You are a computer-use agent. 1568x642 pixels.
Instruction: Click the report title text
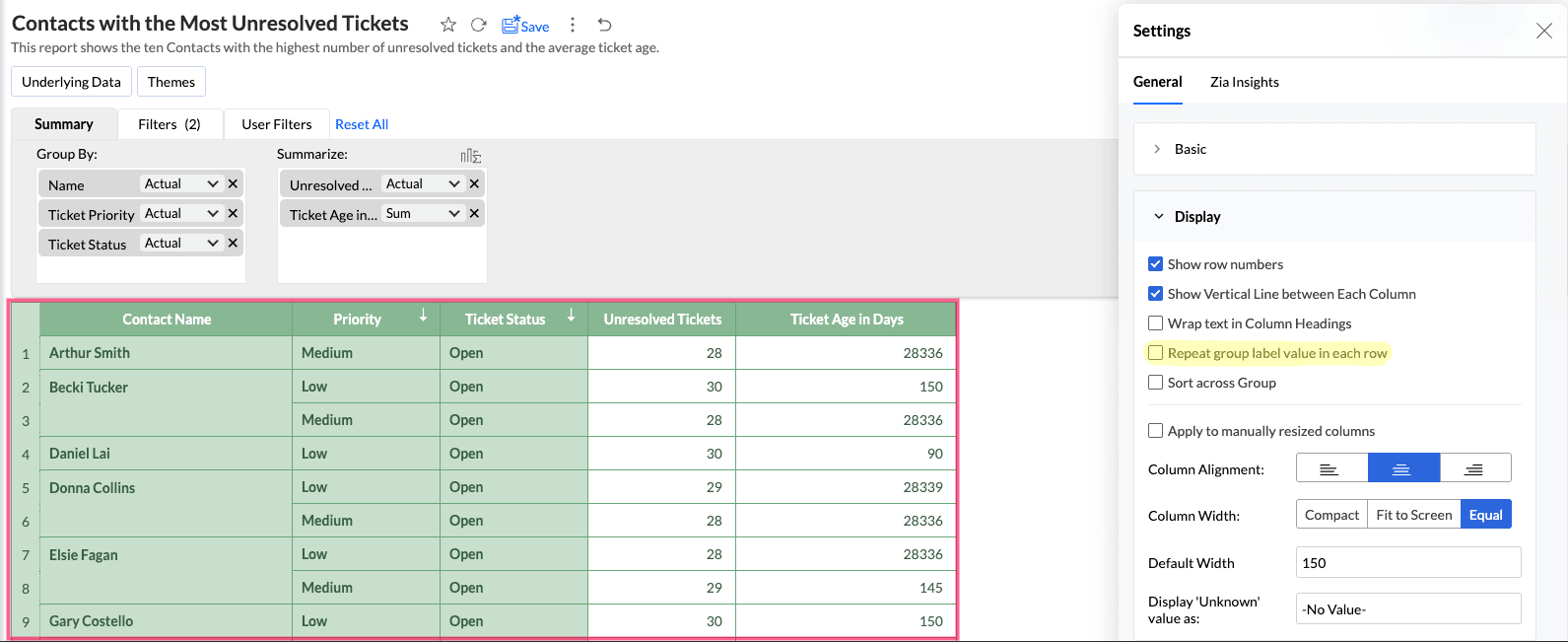pos(210,24)
